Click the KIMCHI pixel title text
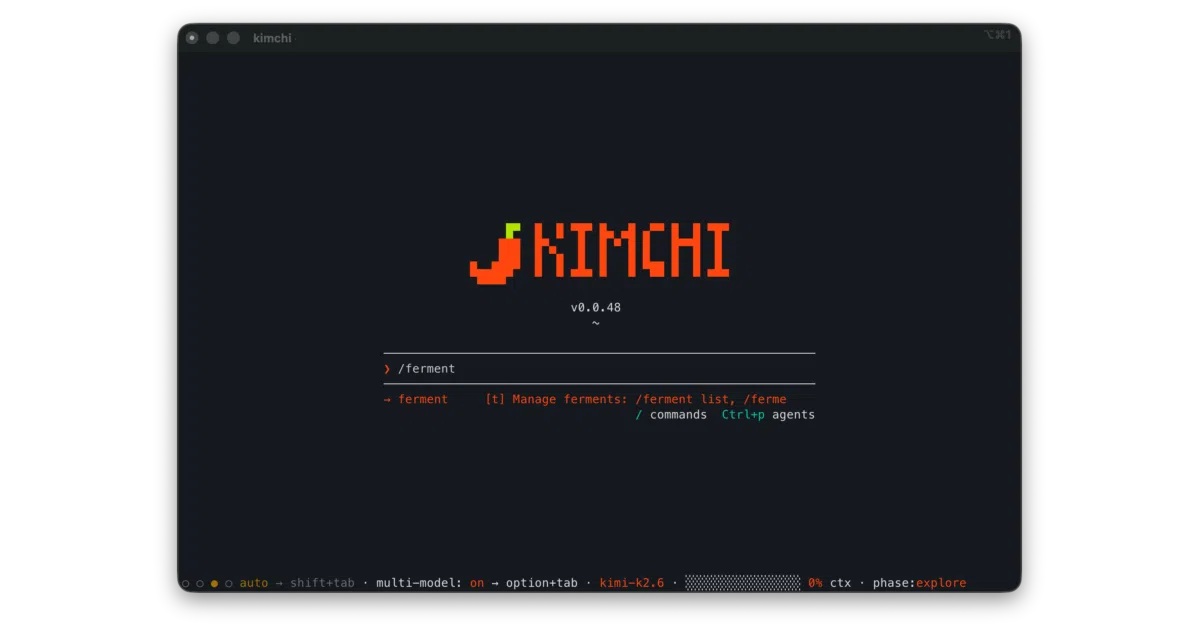Viewport: 1200px width, 630px height. pos(632,250)
